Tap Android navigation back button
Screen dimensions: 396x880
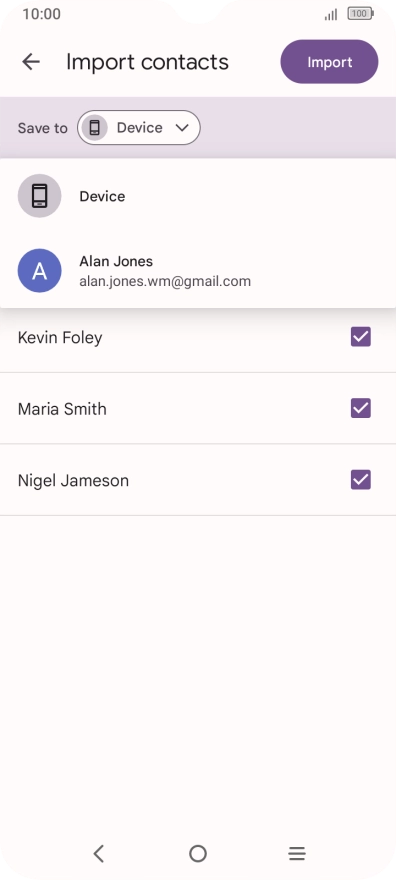[x=99, y=854]
